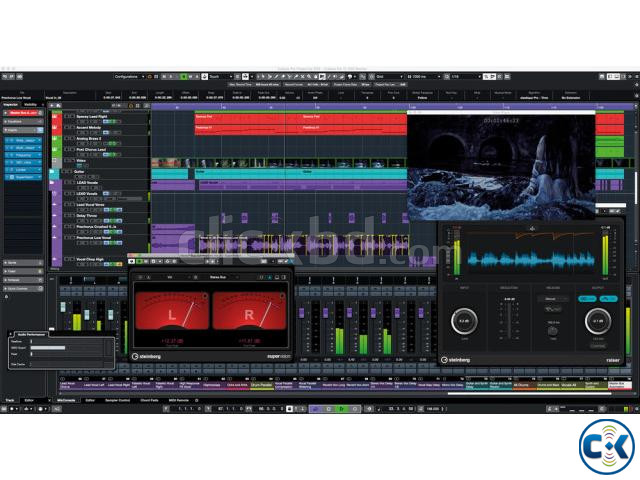Open the Touch automation mode dropdown
The height and width of the screenshot is (480, 640).
(x=221, y=76)
